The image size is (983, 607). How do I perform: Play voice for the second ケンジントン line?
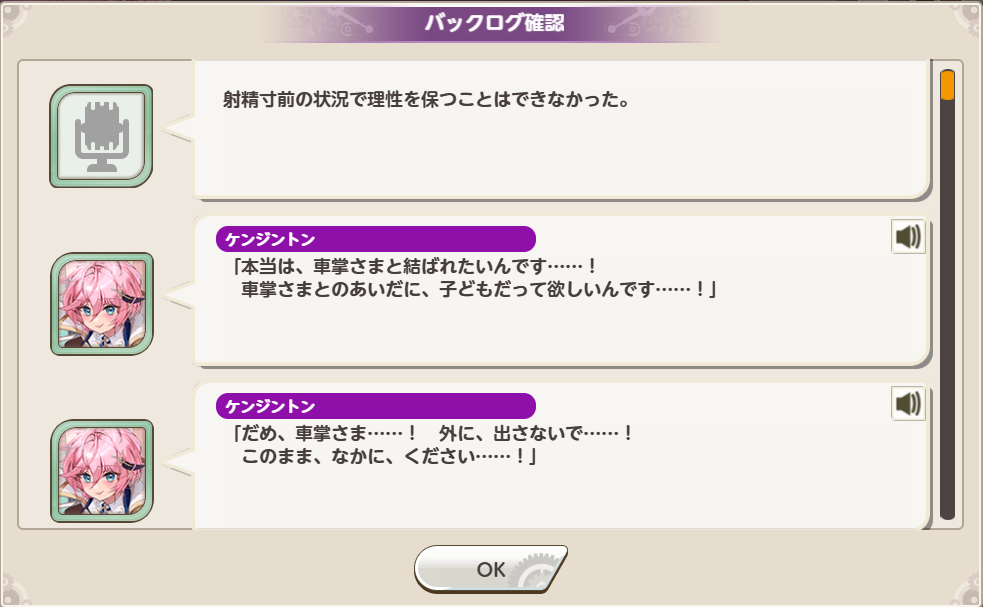pos(908,404)
